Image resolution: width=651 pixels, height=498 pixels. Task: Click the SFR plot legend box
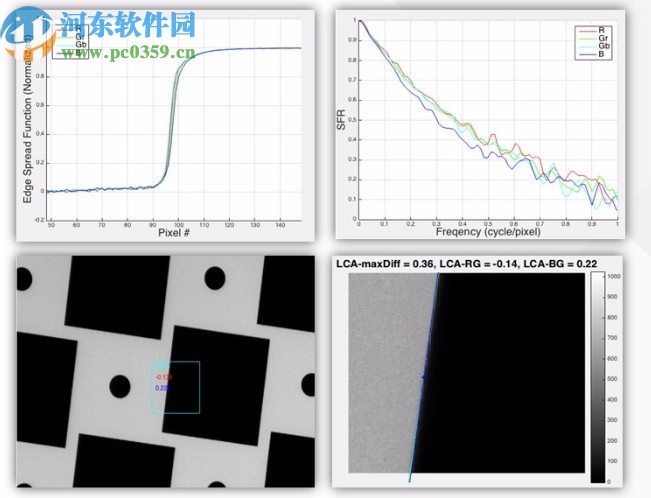(593, 43)
